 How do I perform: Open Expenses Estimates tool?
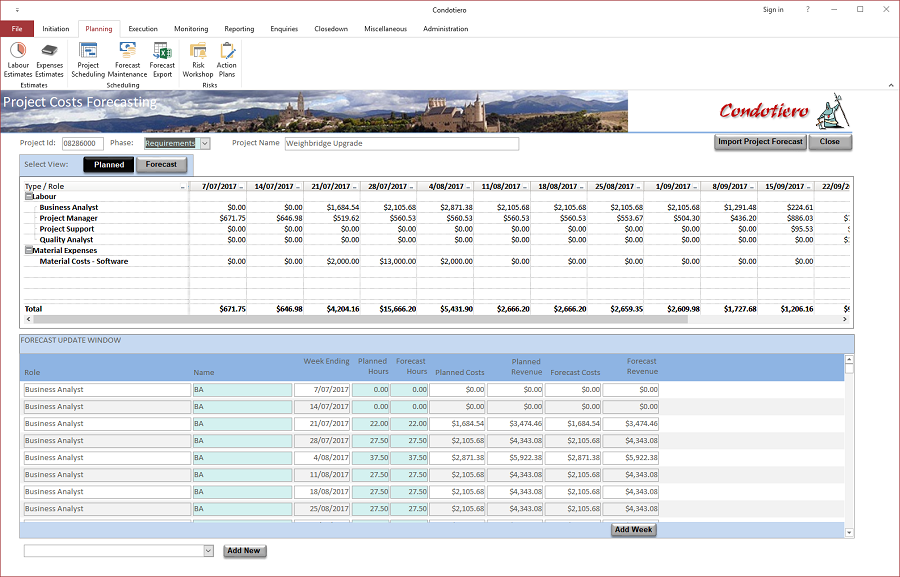click(x=49, y=60)
